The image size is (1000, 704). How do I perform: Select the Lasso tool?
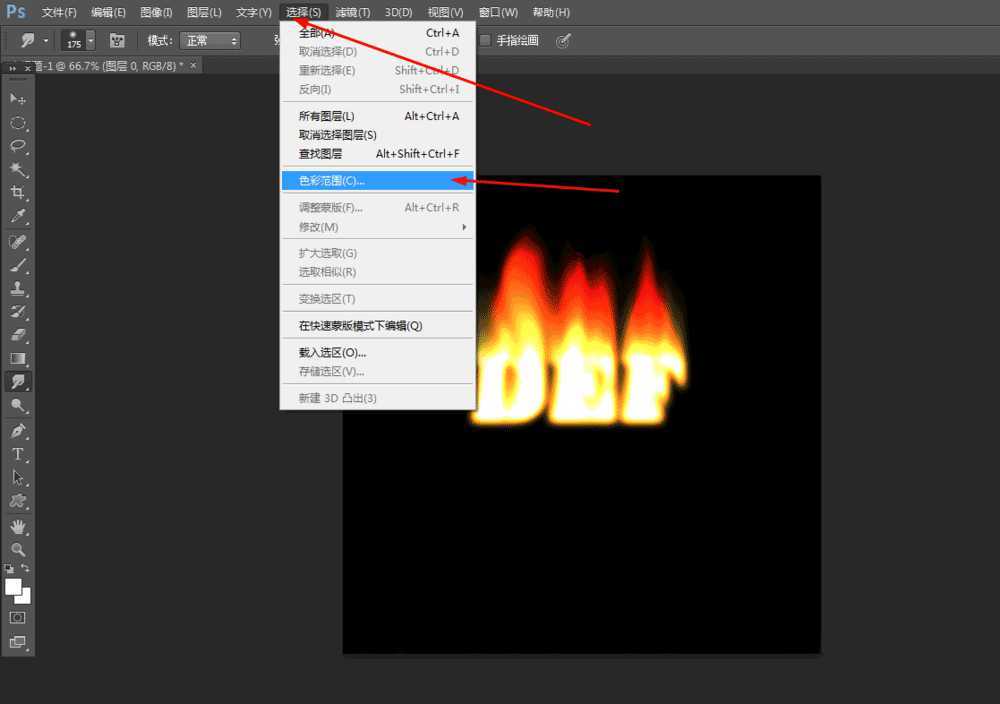17,147
